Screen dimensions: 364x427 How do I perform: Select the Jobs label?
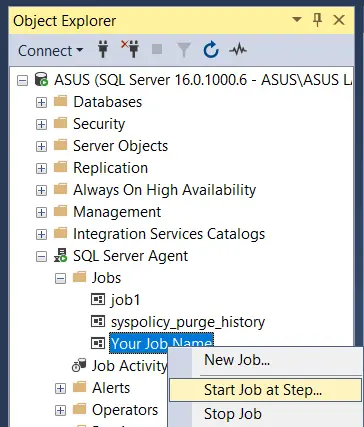[106, 278]
